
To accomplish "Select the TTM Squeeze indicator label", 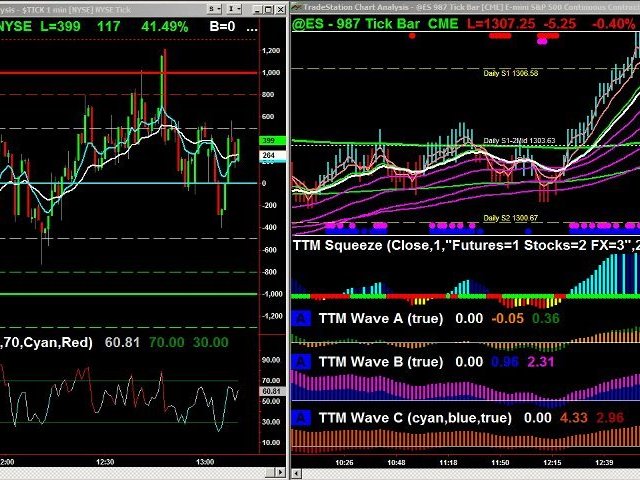I will [466, 245].
